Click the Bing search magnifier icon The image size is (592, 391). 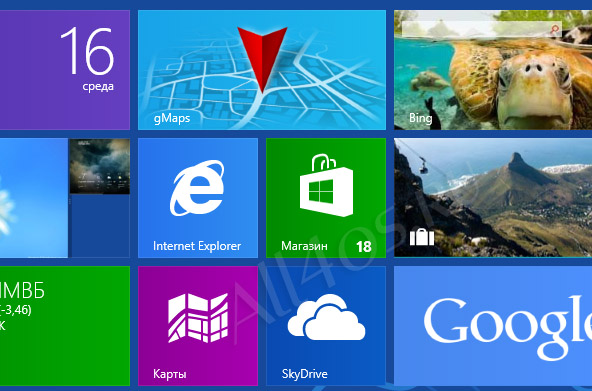pyautogui.click(x=554, y=29)
